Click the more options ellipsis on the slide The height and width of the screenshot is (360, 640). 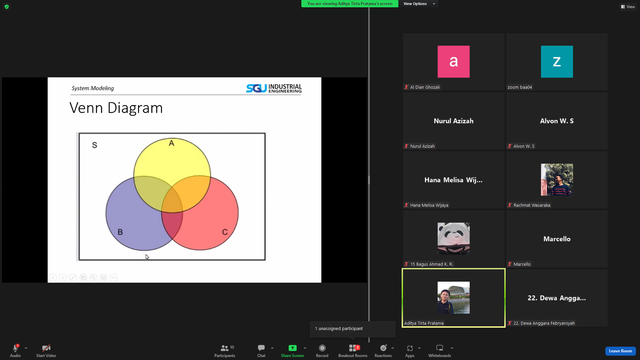(x=114, y=278)
